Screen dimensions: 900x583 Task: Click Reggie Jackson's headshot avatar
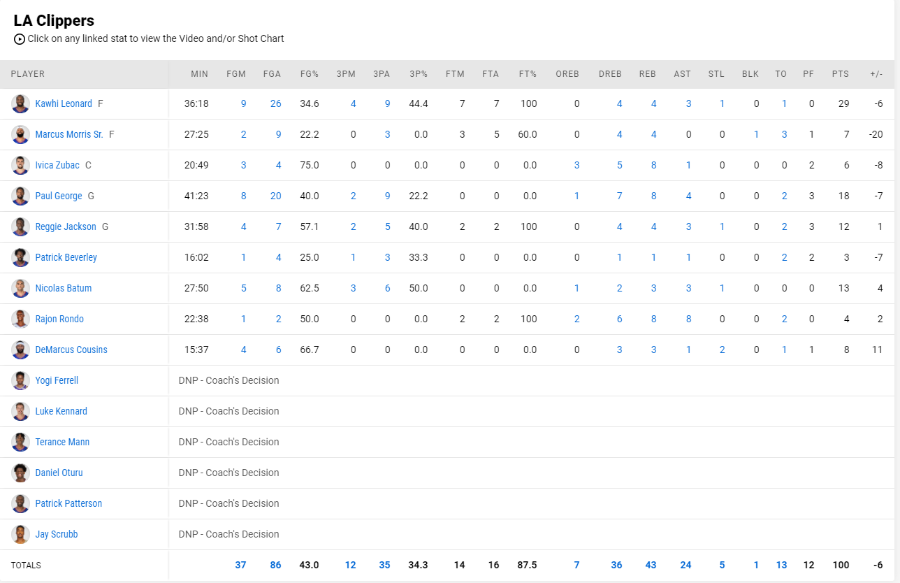[x=20, y=227]
